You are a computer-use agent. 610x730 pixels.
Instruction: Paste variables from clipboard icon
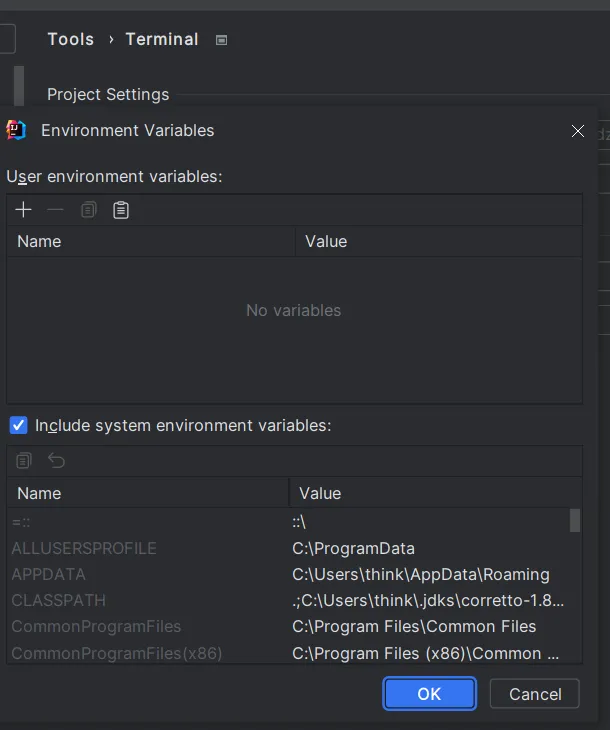[x=121, y=210]
